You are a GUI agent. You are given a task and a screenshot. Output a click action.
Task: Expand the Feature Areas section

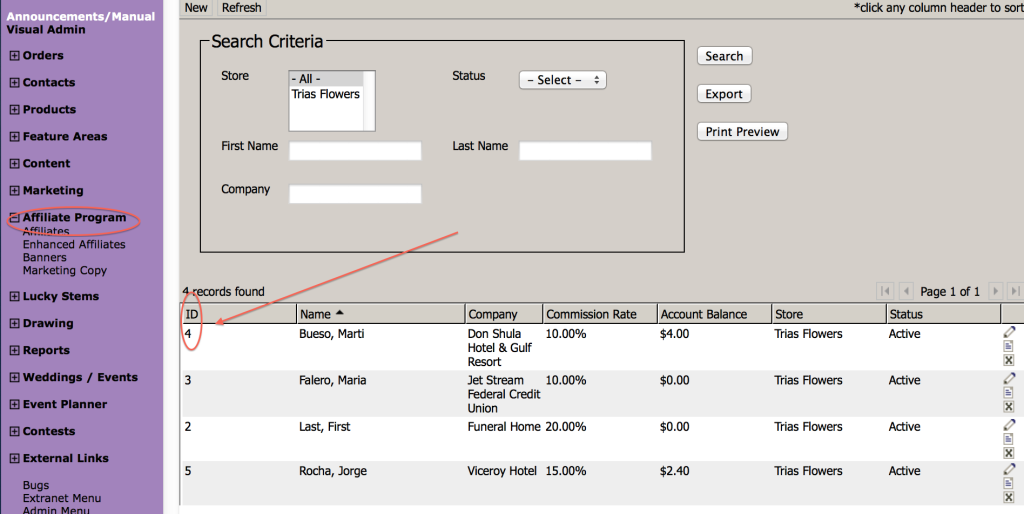[x=14, y=137]
